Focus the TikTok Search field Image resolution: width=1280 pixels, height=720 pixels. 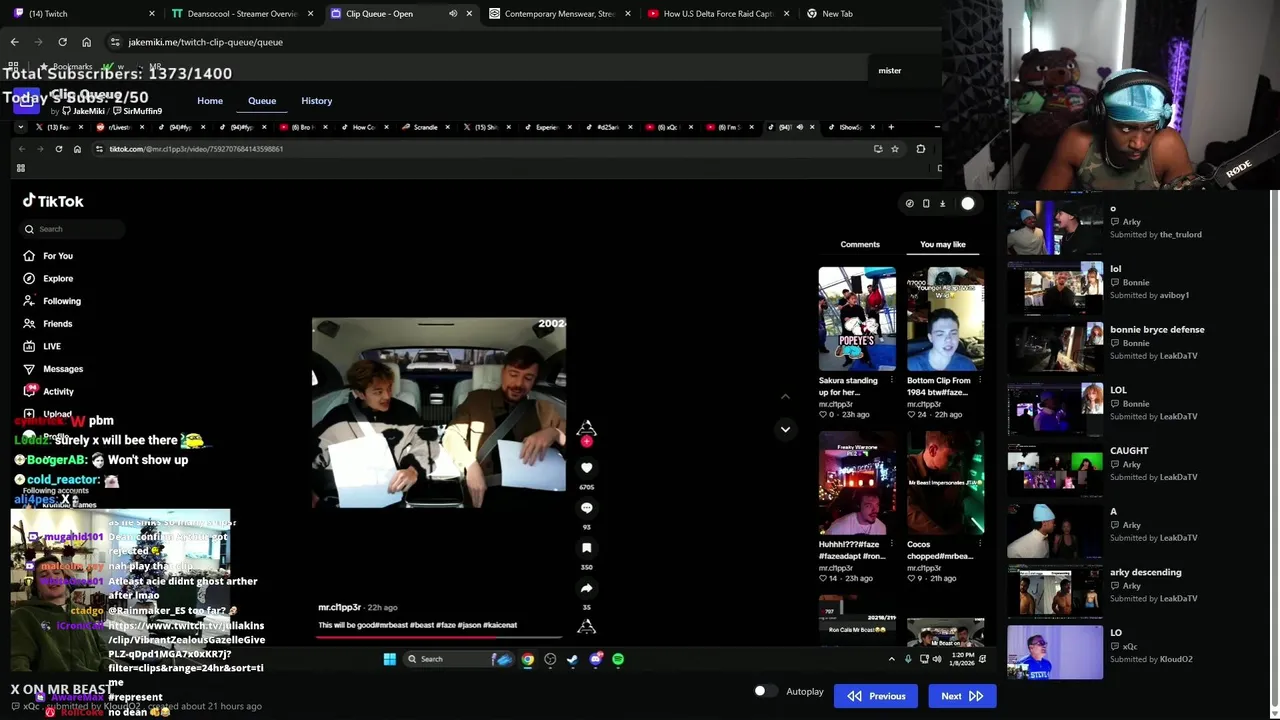(72, 229)
